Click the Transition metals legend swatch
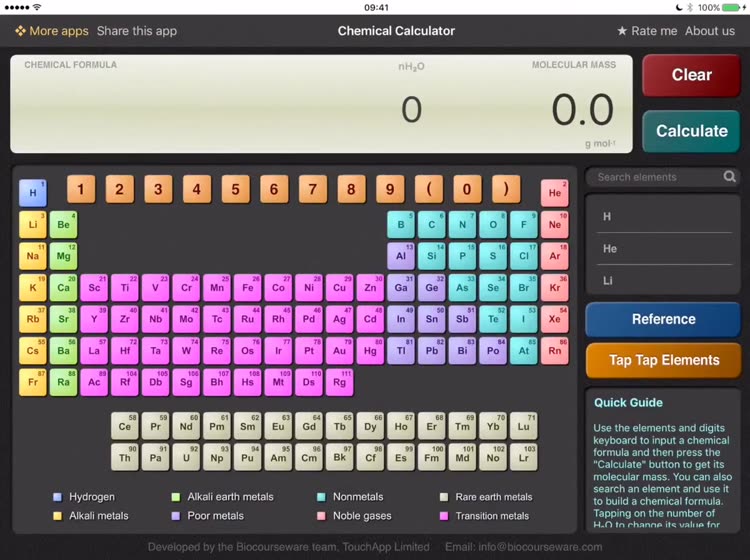This screenshot has width=750, height=560. [x=444, y=516]
